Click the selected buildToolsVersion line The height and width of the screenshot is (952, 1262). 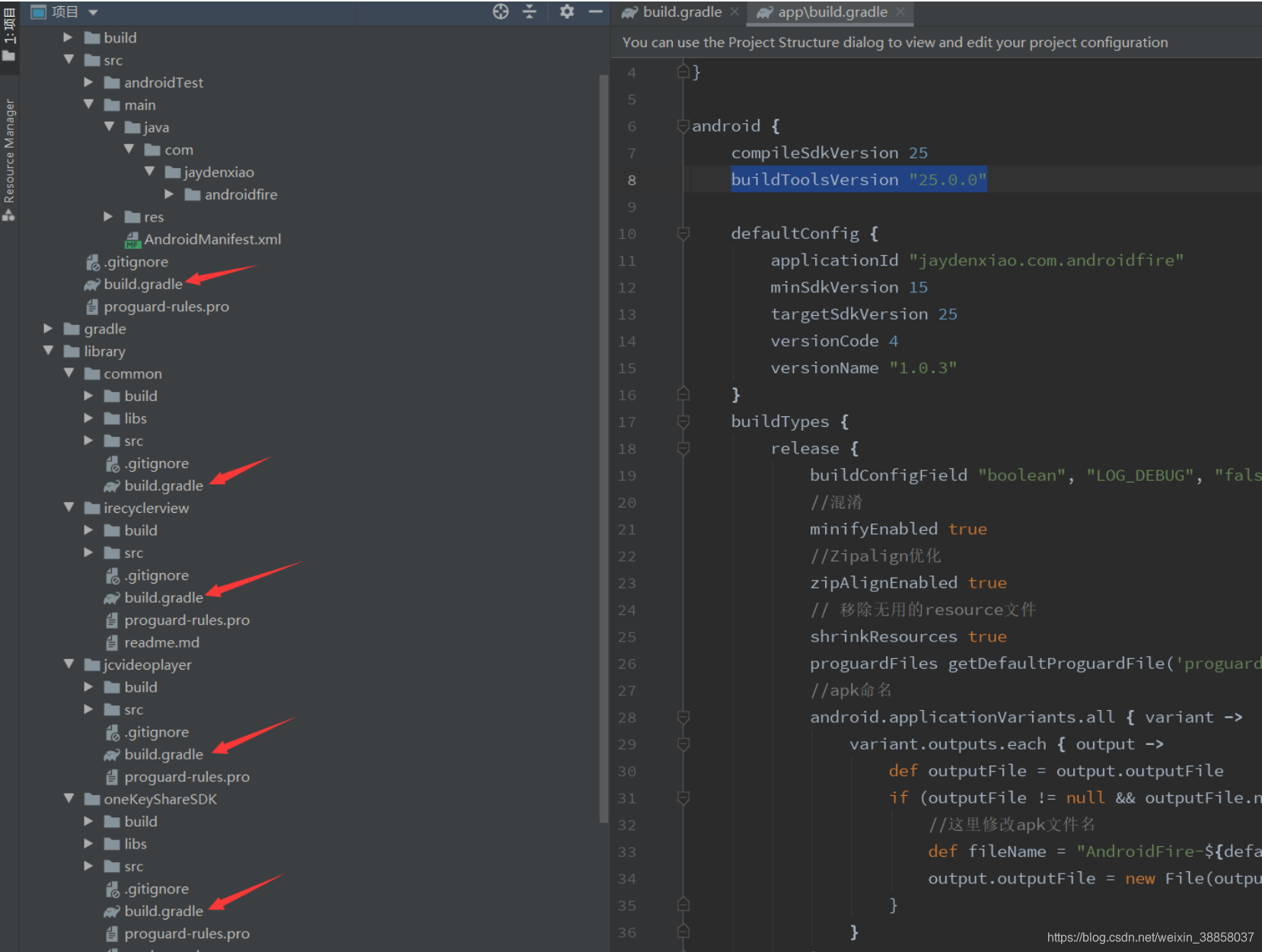click(859, 180)
